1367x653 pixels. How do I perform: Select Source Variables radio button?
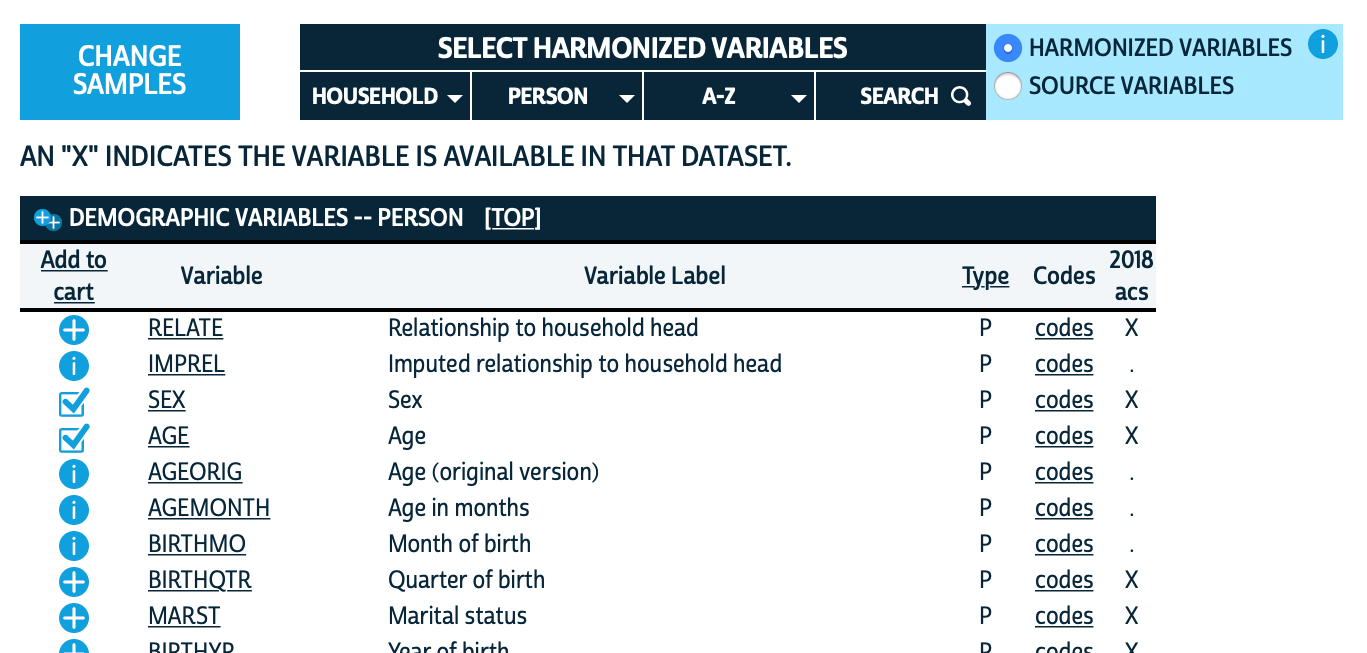point(1008,86)
